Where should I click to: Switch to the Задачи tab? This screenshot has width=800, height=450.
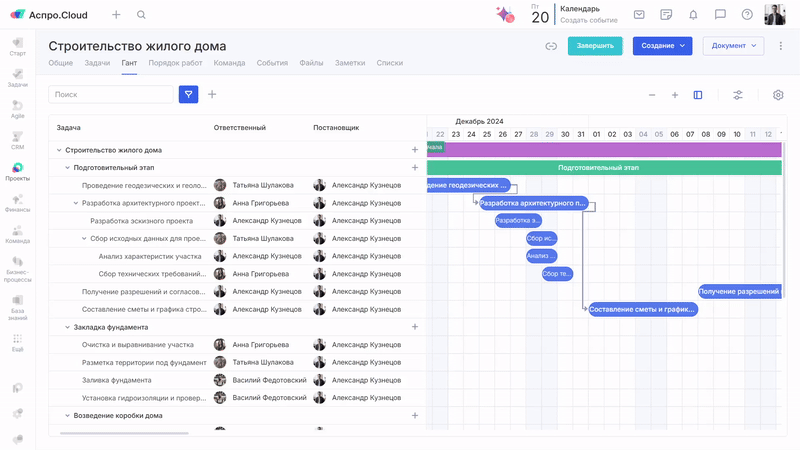tap(97, 63)
